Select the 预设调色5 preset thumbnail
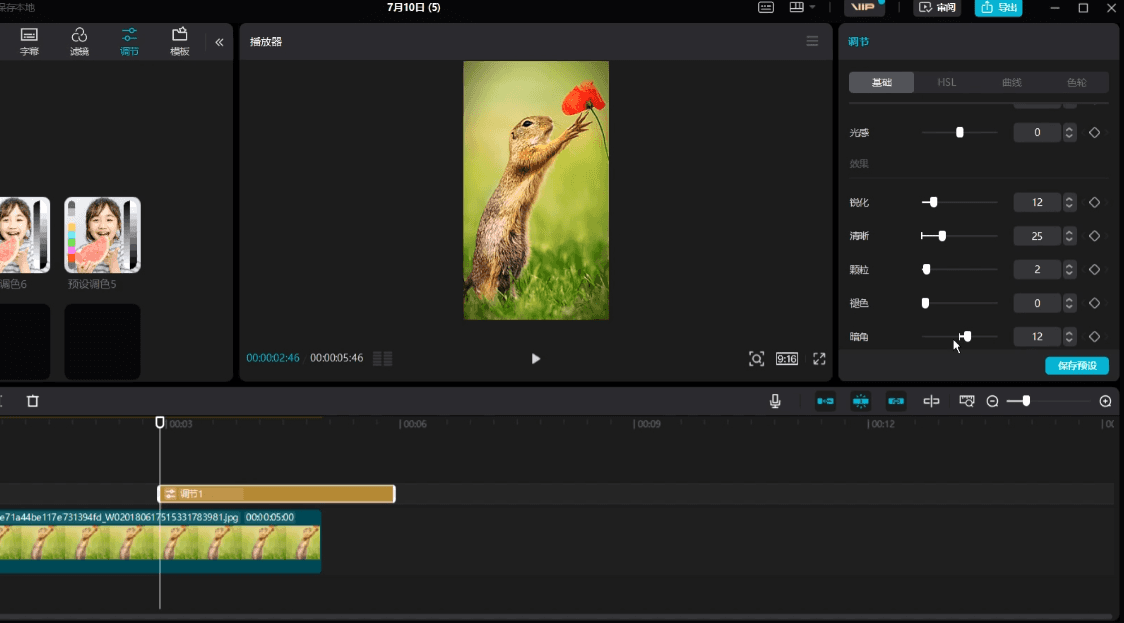The image size is (1124, 623). coord(103,235)
